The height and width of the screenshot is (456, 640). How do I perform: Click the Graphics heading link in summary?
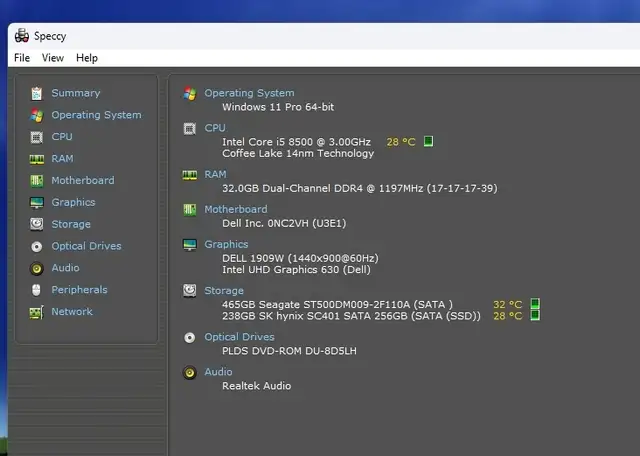coord(227,244)
